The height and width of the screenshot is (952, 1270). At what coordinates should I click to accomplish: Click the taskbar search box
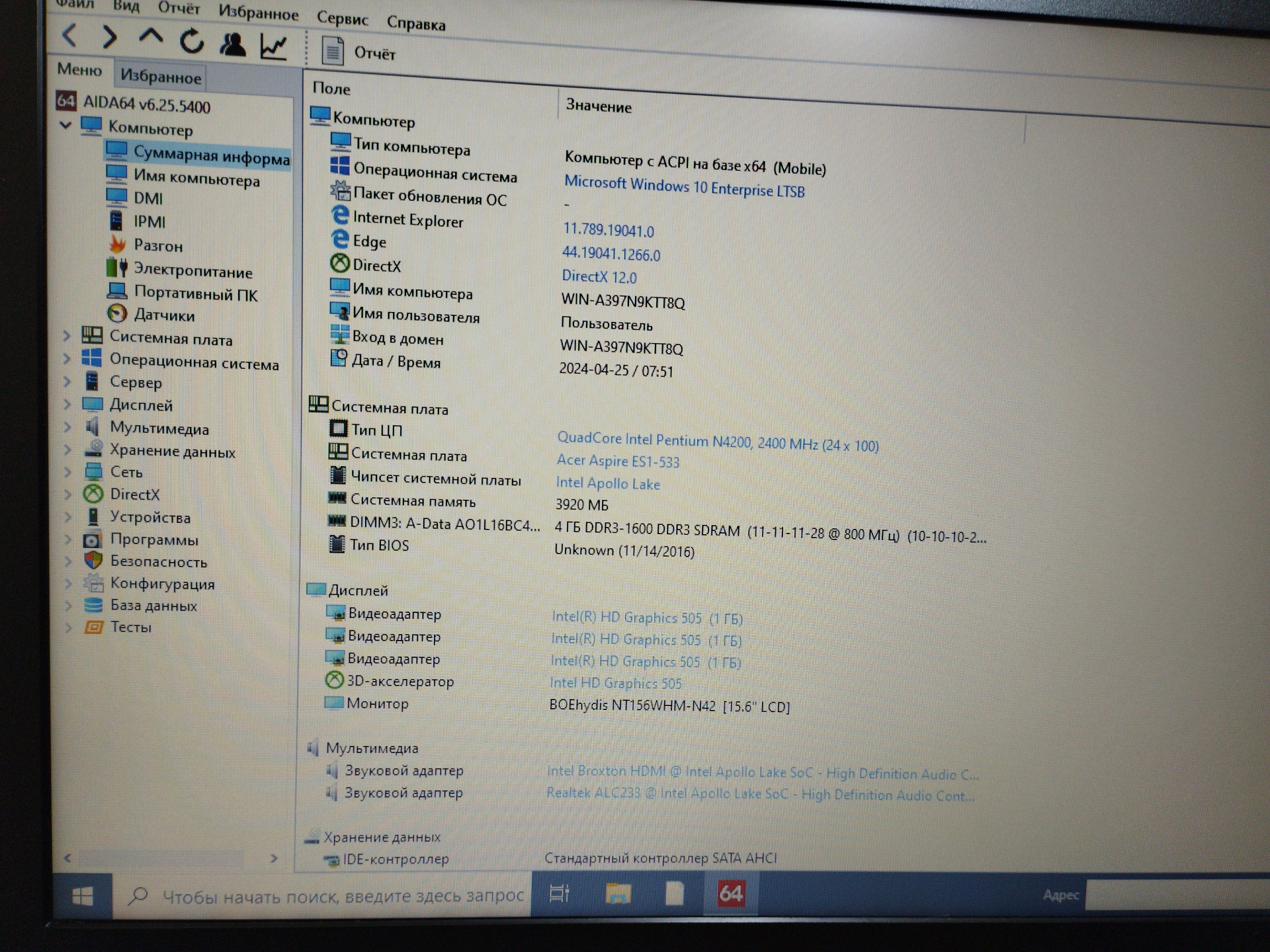(322, 896)
